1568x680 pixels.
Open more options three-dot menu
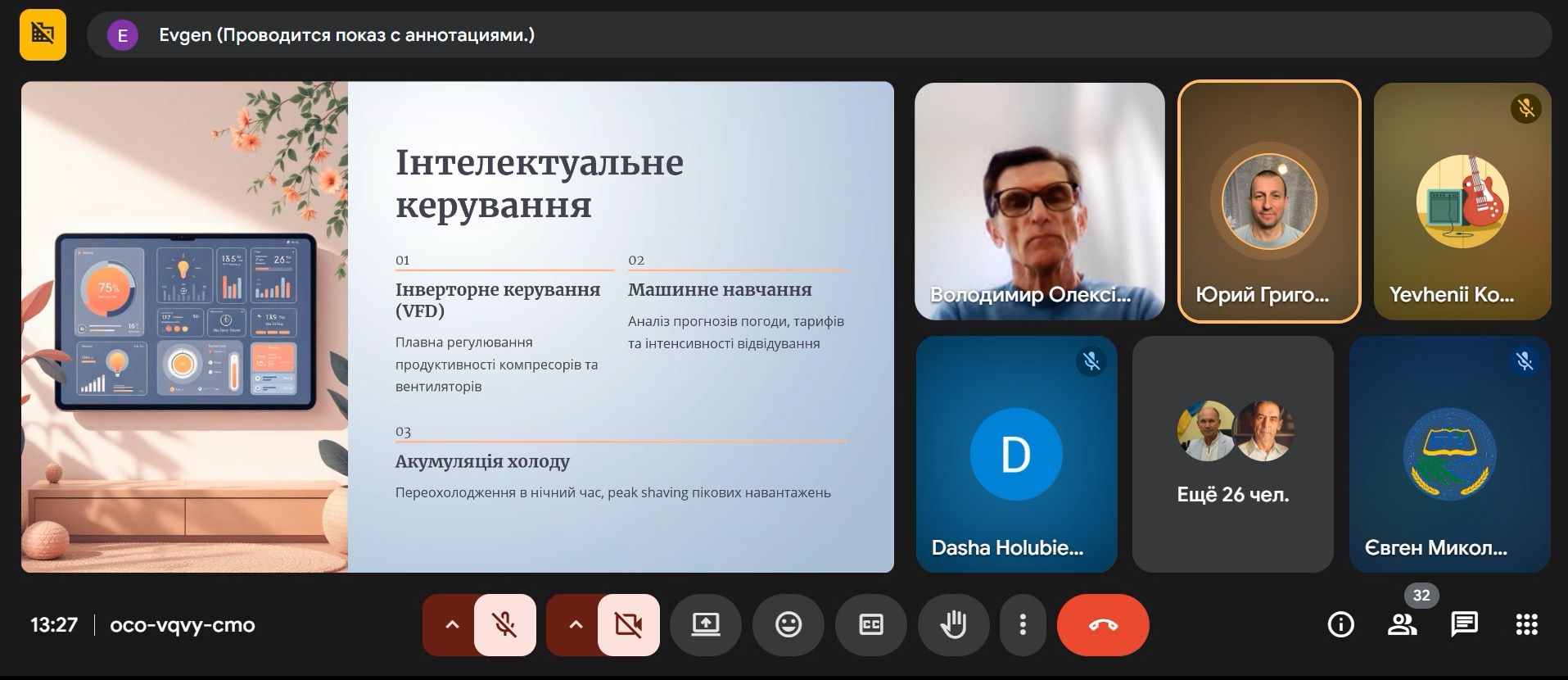1022,625
